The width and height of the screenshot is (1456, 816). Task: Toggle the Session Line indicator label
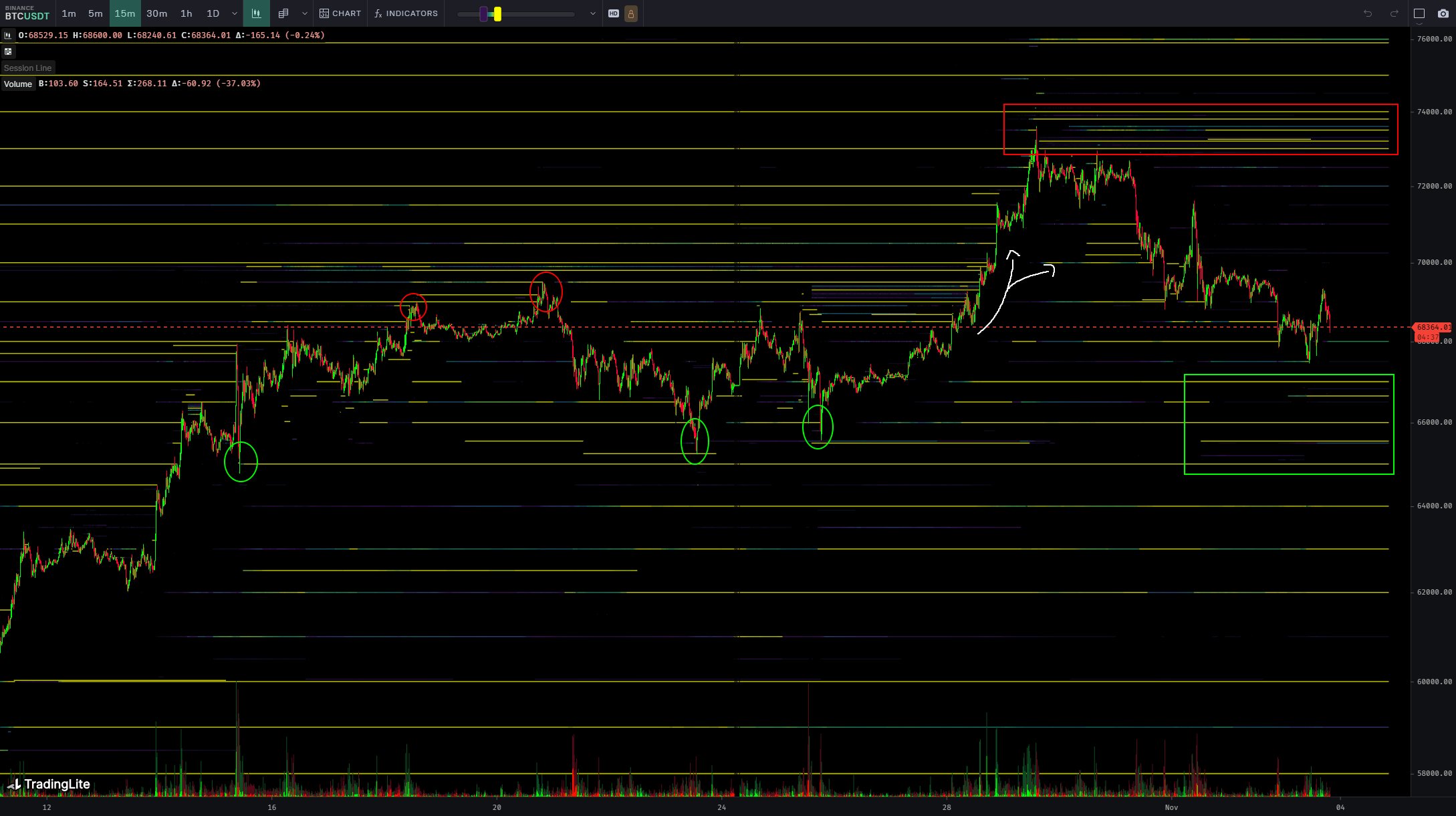pos(27,68)
